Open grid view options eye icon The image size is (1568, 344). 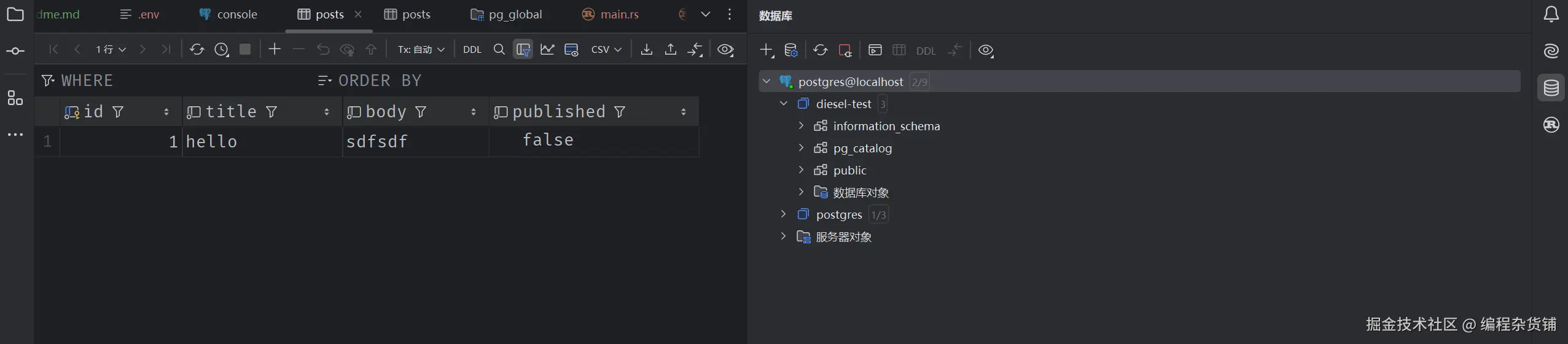pyautogui.click(x=726, y=50)
